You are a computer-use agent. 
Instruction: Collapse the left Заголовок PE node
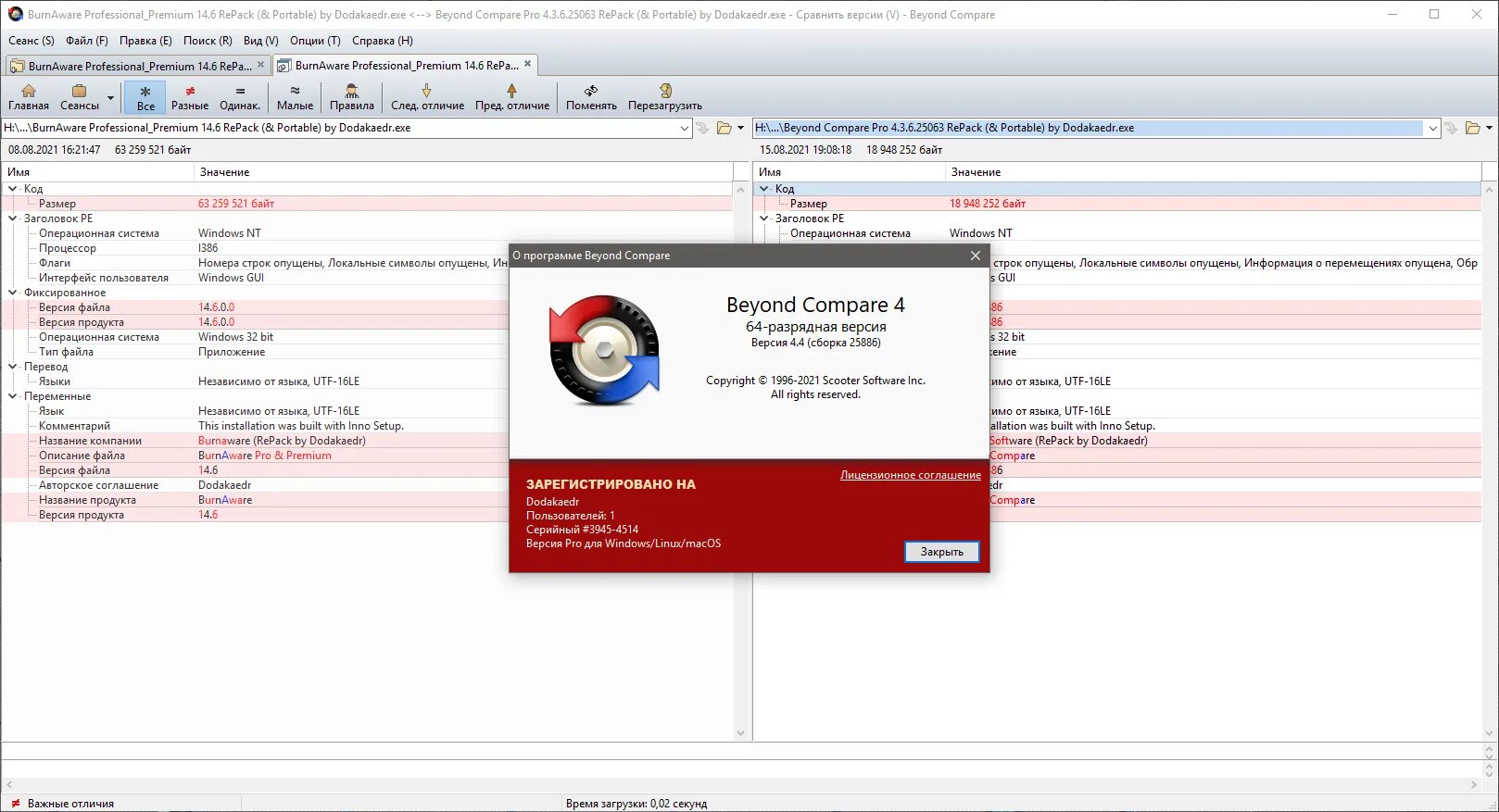(x=13, y=219)
